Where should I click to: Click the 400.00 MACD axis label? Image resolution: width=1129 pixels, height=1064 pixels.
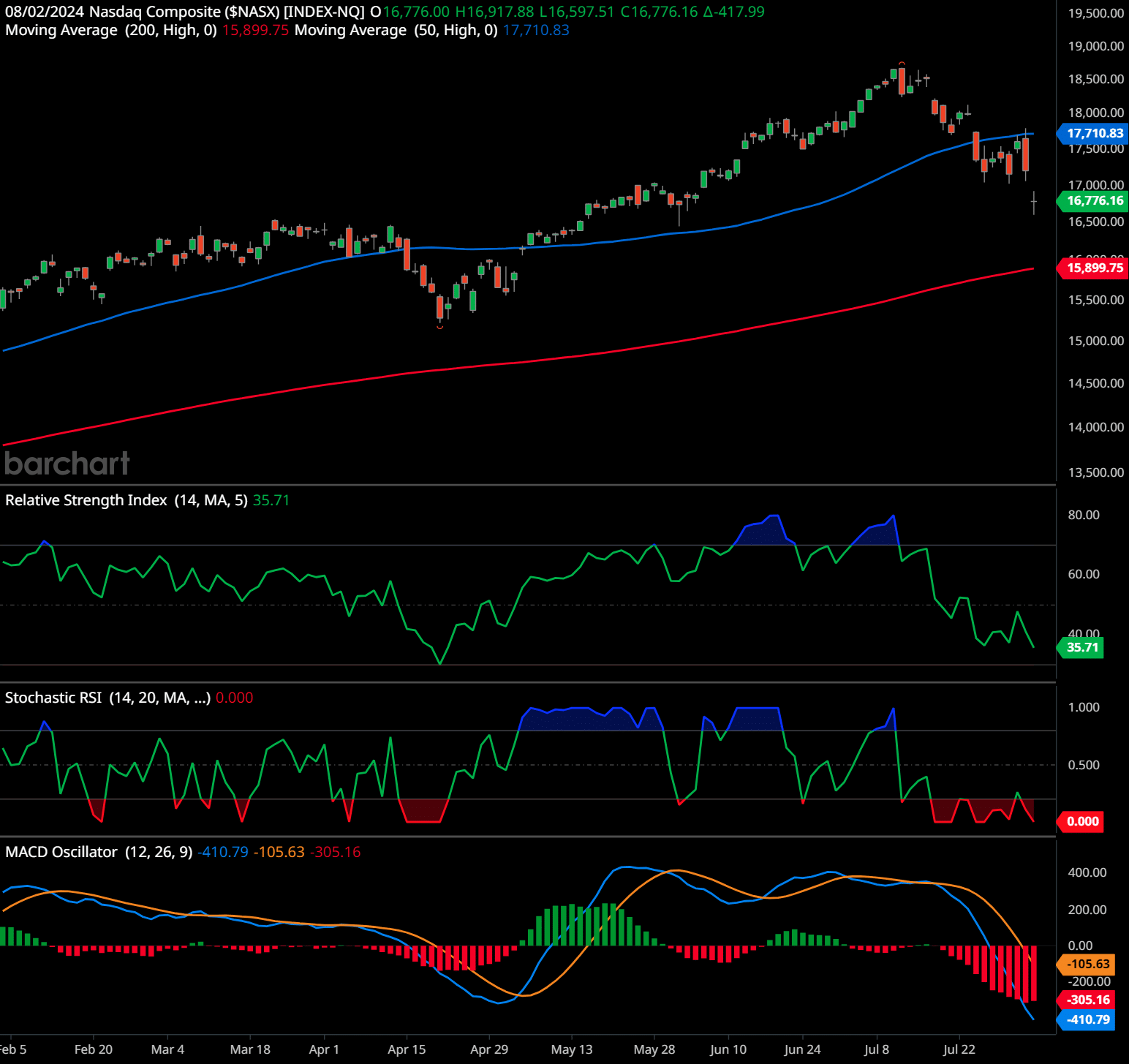(1087, 872)
